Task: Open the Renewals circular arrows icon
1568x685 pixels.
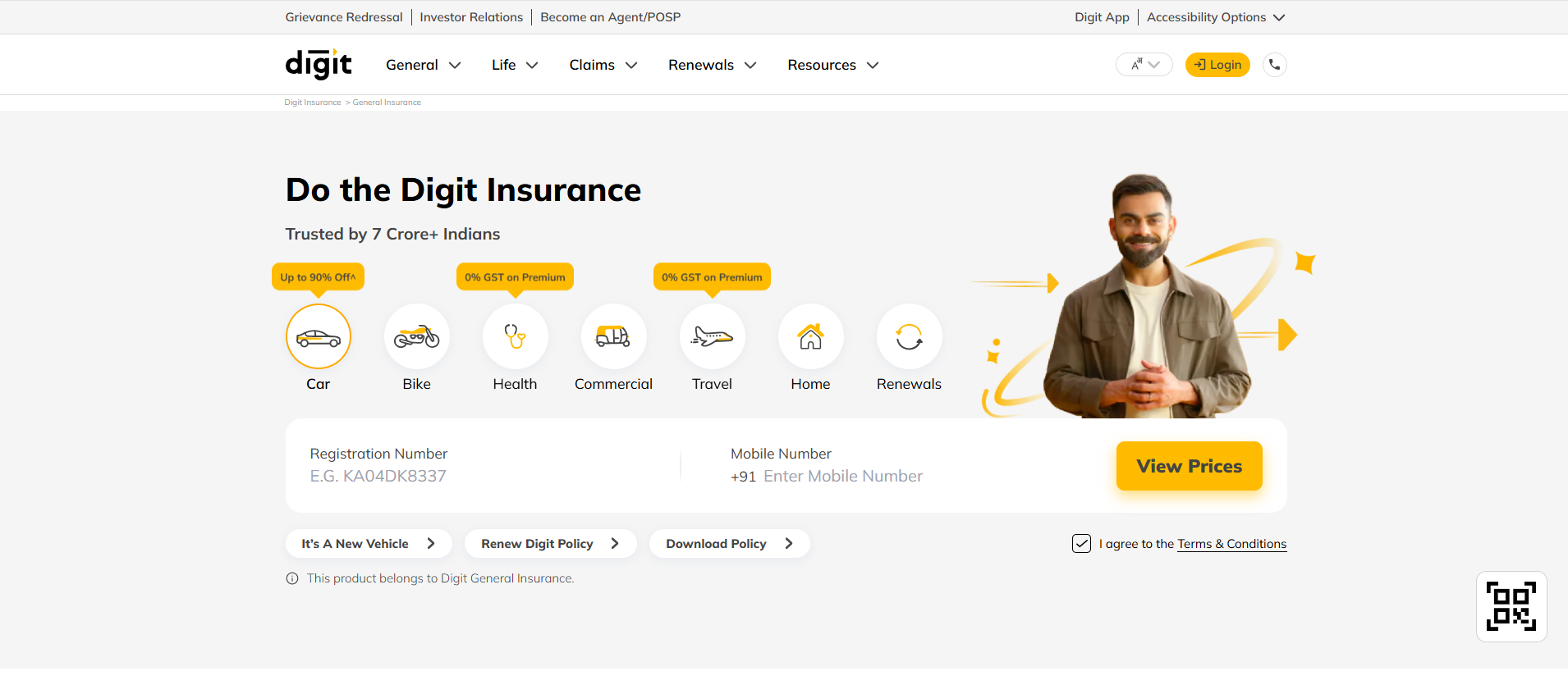Action: pyautogui.click(x=910, y=336)
